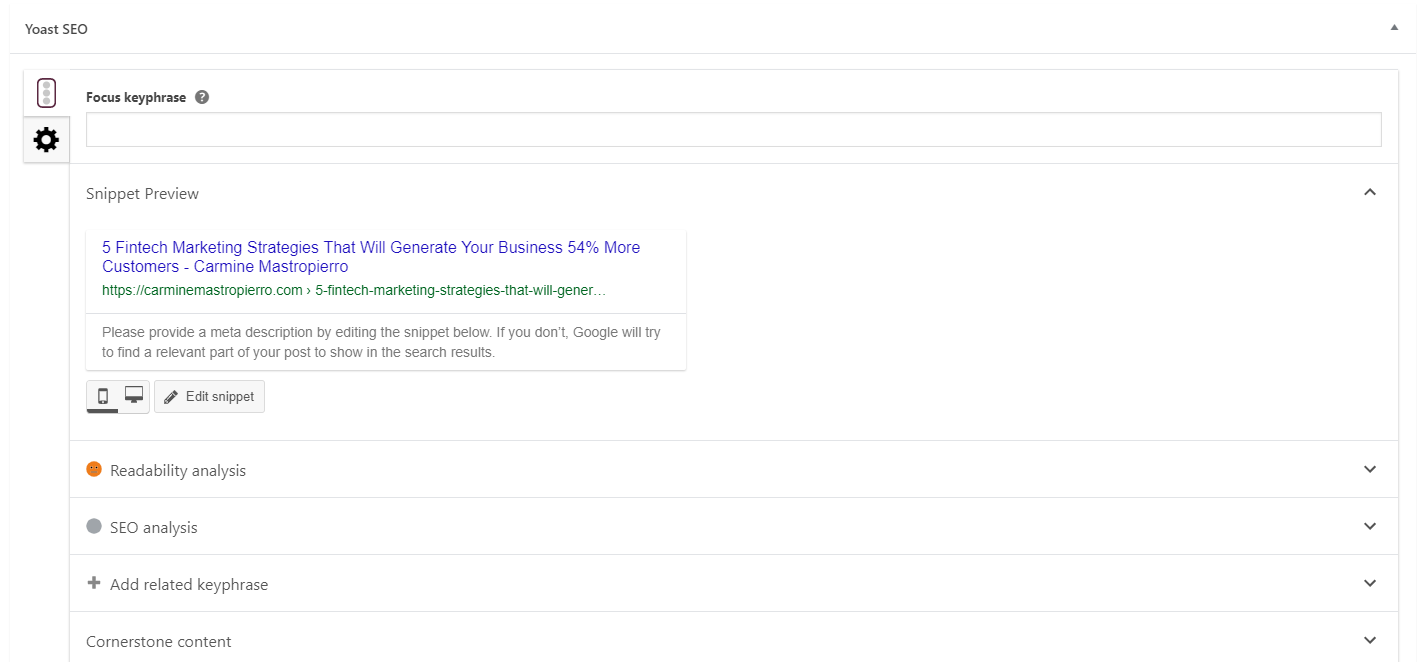The height and width of the screenshot is (662, 1427).
Task: Click the green snippet URL carminemastropierro.com
Action: click(x=354, y=290)
